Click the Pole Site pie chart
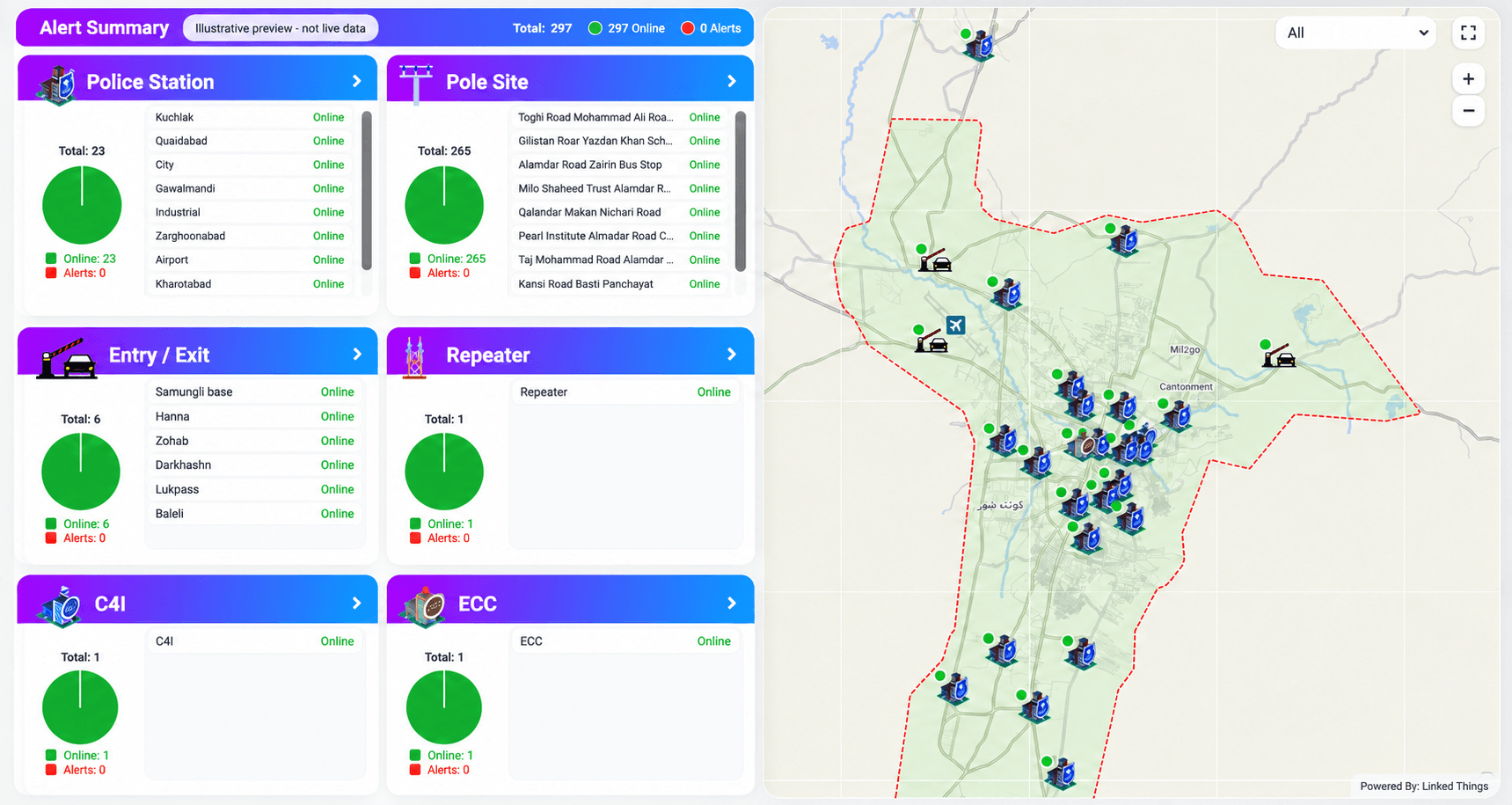The image size is (1512, 805). pos(444,205)
